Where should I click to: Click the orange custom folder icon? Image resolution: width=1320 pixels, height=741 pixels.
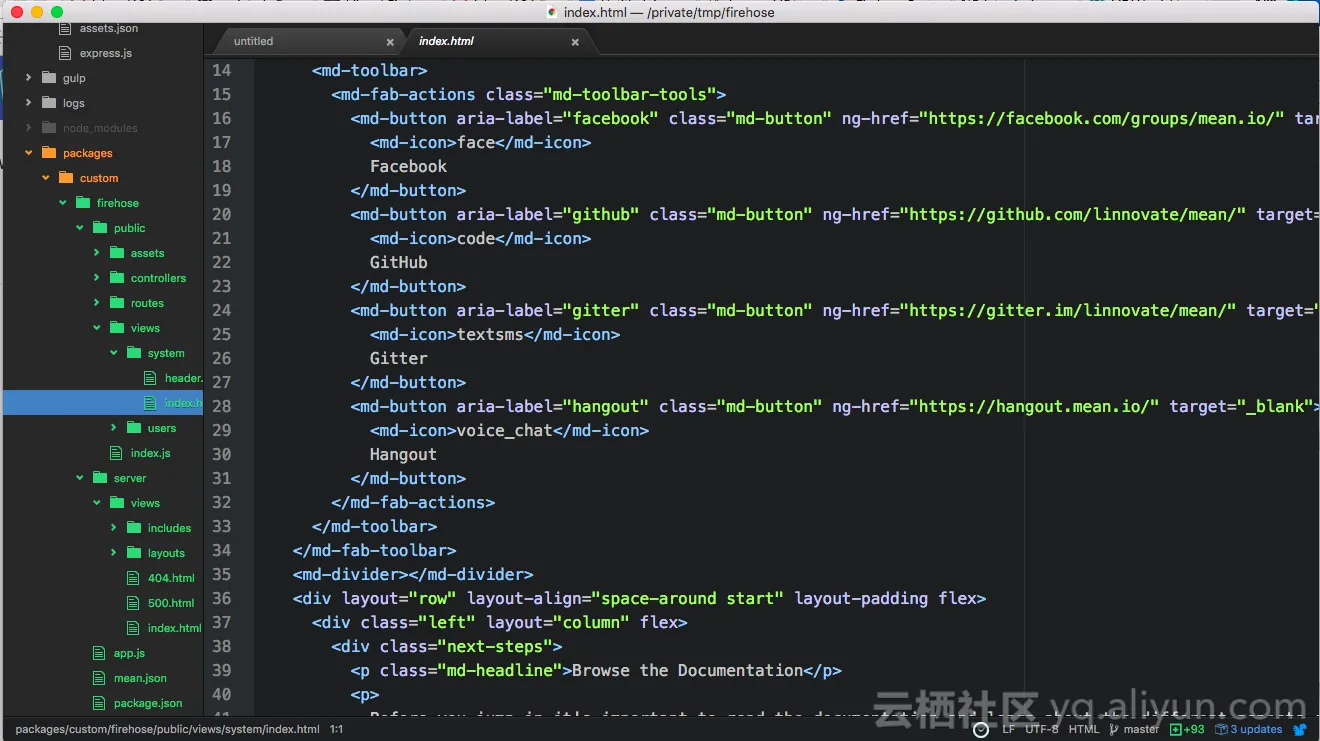tap(65, 178)
